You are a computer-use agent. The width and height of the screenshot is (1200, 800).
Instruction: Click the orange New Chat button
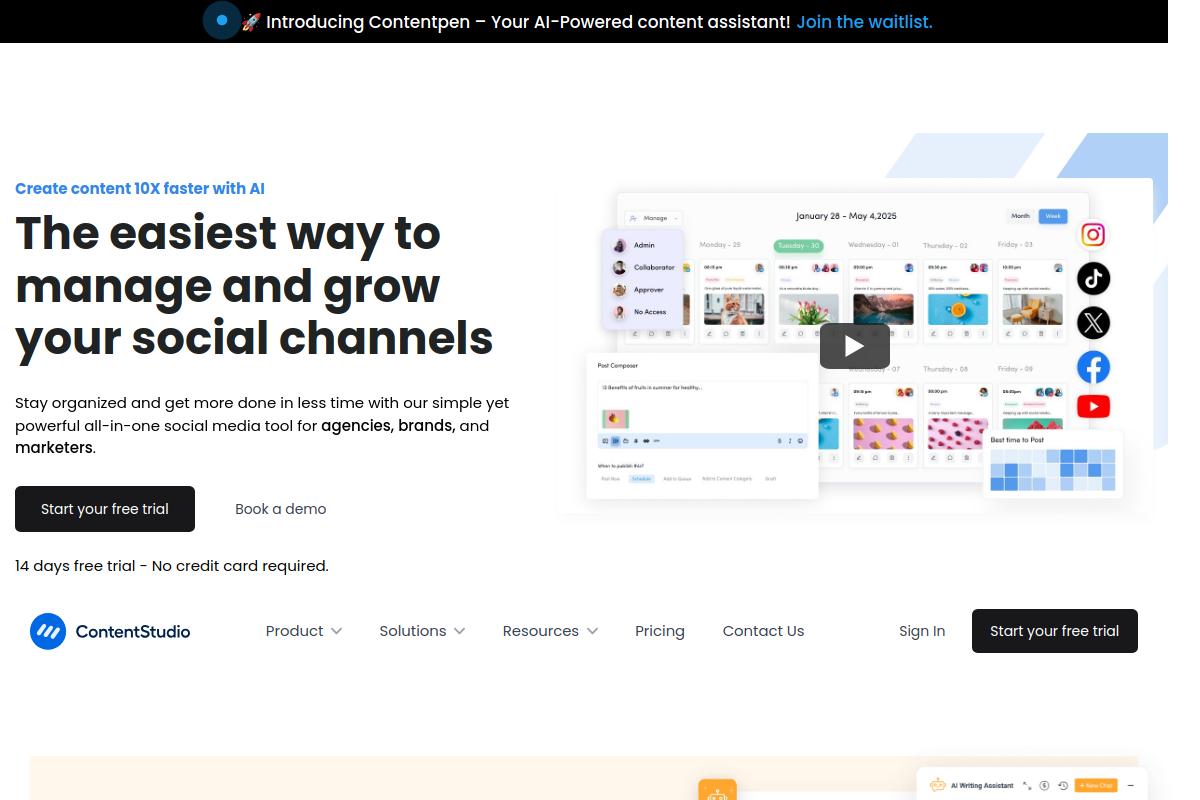(x=1096, y=785)
